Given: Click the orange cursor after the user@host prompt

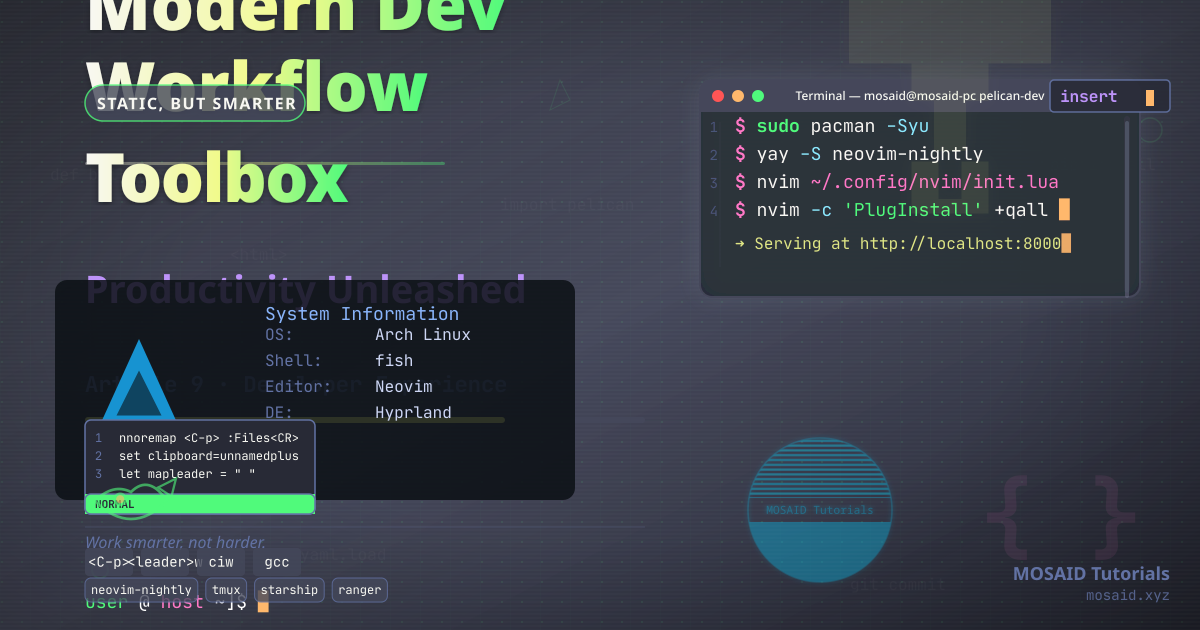Looking at the screenshot, I should (x=263, y=603).
